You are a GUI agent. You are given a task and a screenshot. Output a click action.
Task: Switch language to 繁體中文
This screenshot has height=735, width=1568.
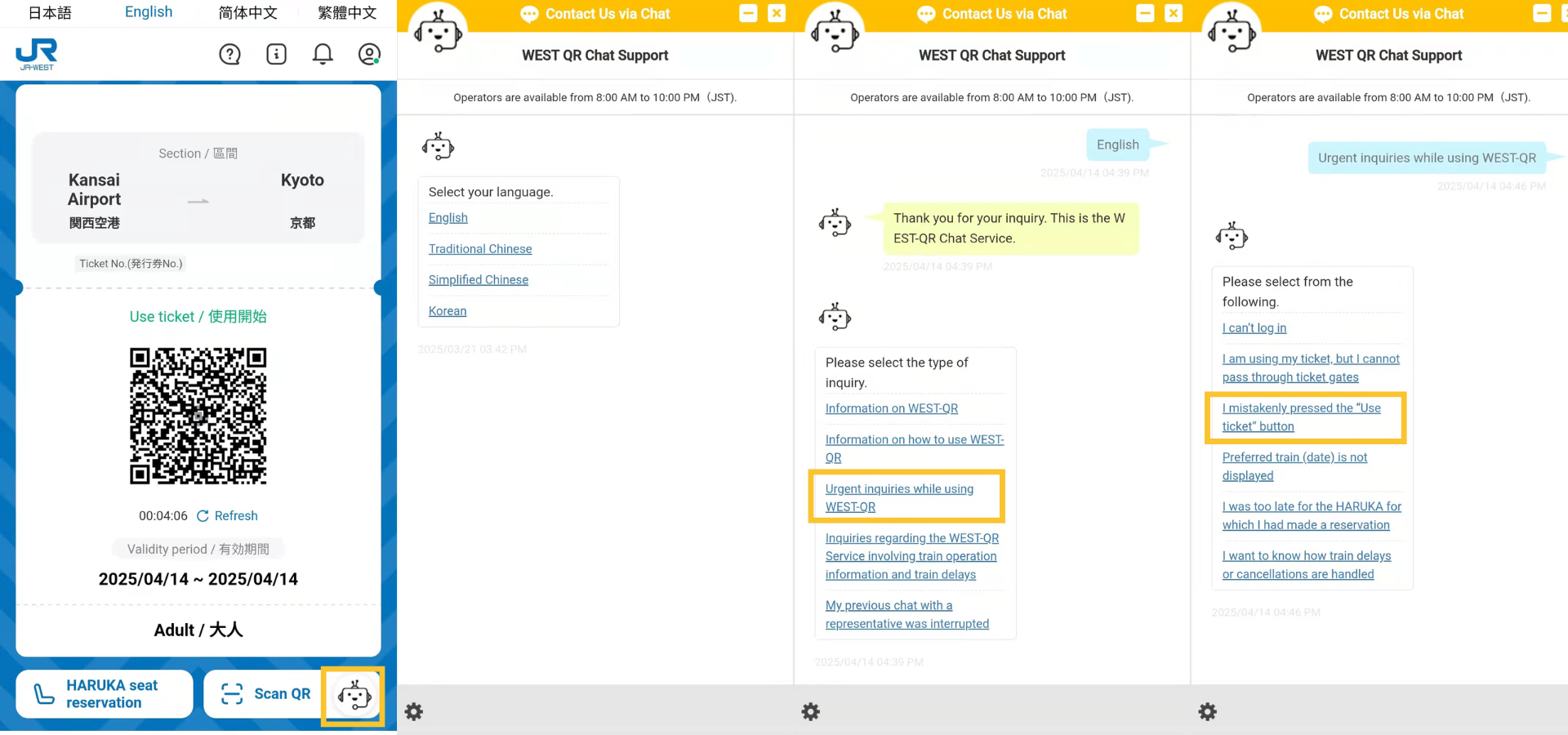point(347,13)
